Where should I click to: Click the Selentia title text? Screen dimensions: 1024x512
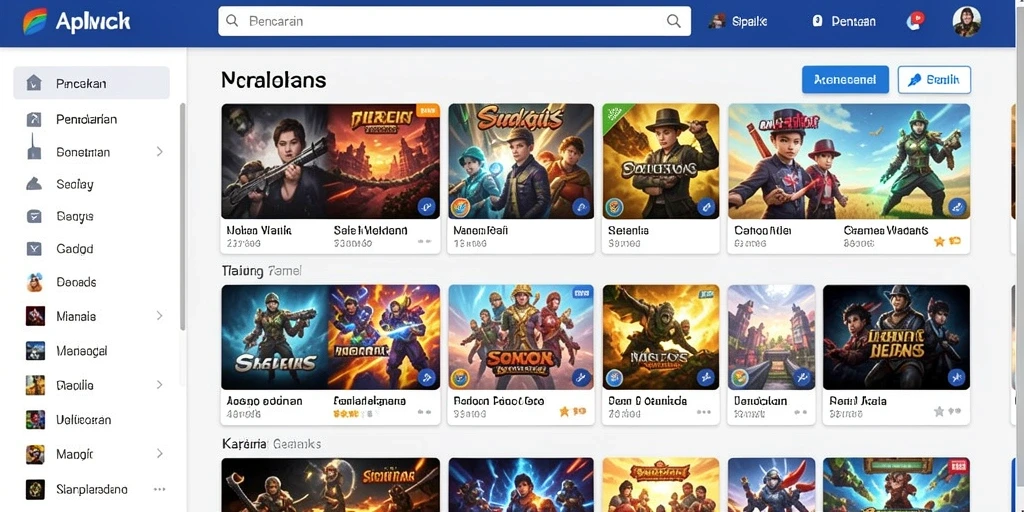628,231
